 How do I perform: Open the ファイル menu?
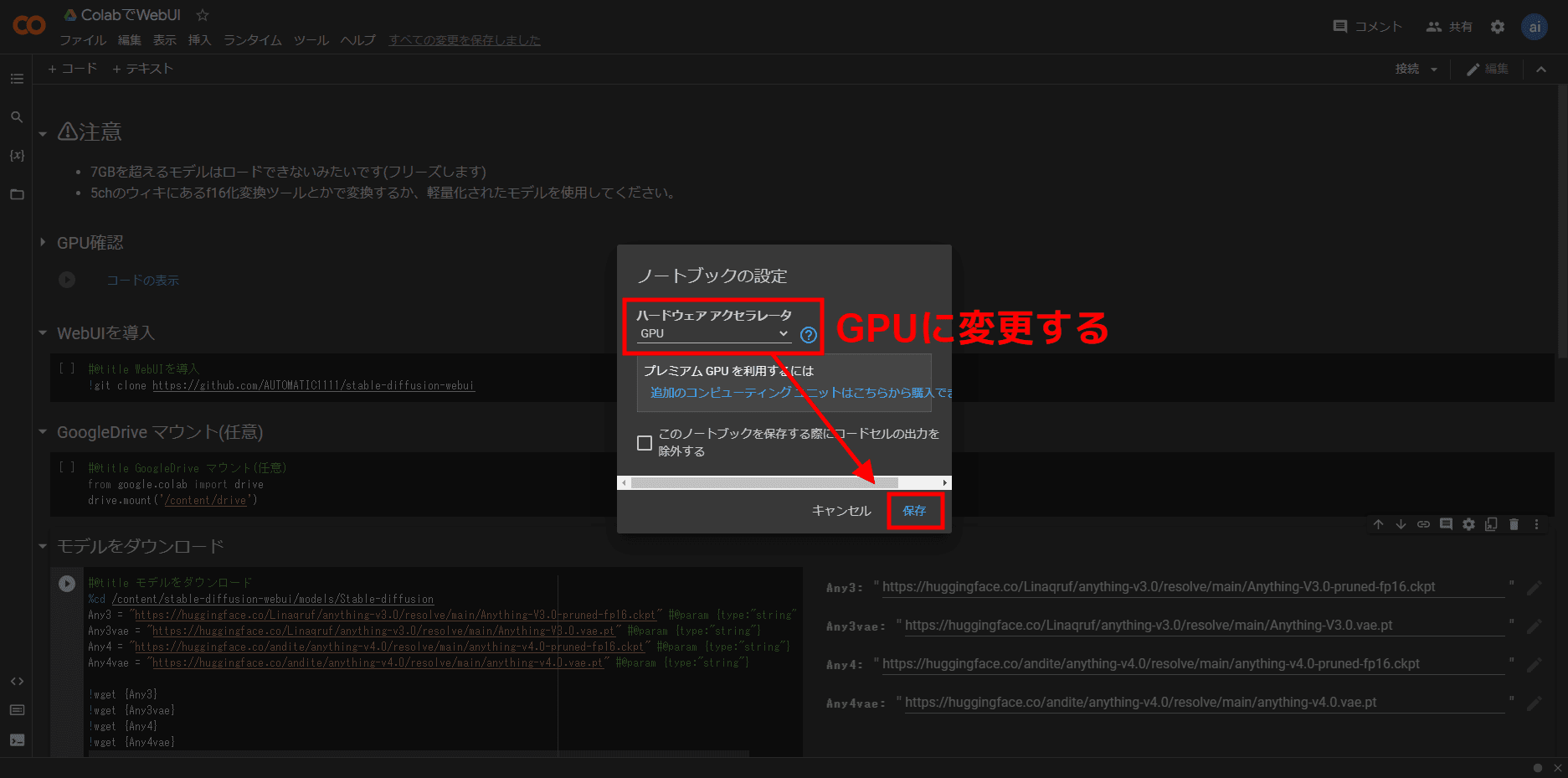(x=82, y=40)
